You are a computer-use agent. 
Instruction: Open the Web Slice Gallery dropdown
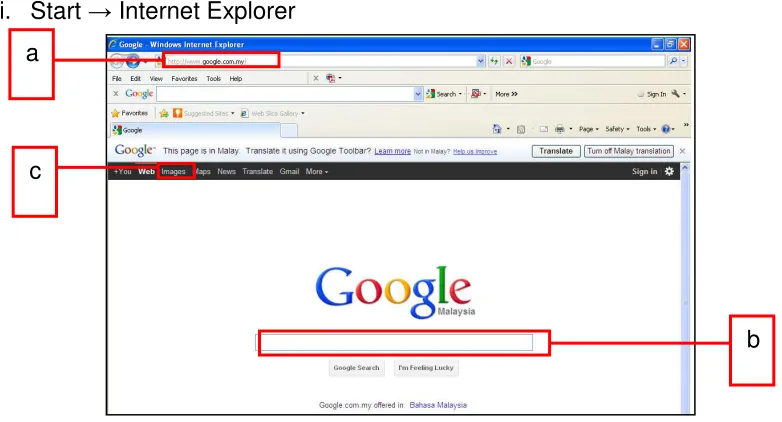(303, 113)
